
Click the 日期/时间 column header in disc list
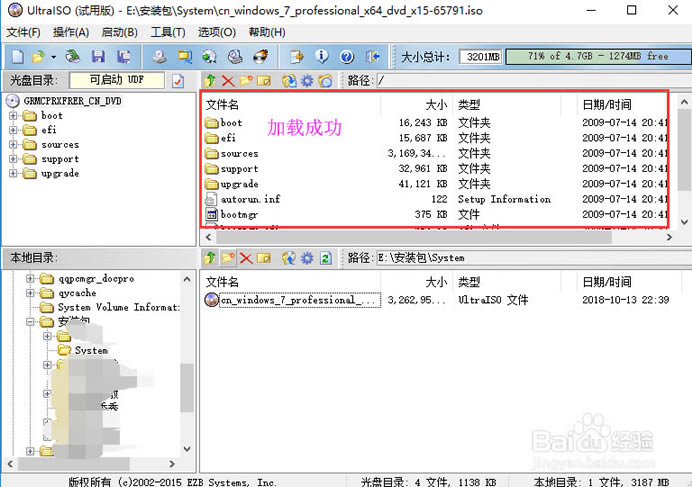(x=607, y=105)
